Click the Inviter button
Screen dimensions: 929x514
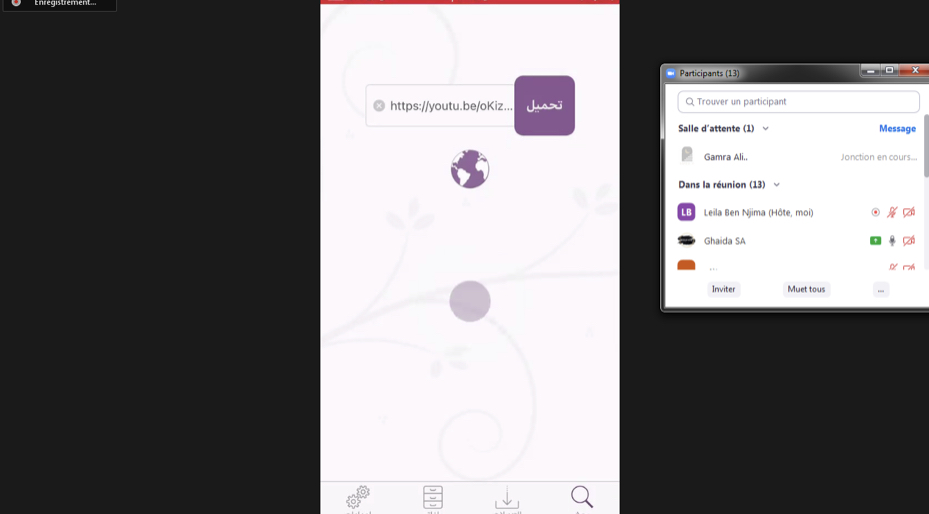pyautogui.click(x=723, y=289)
